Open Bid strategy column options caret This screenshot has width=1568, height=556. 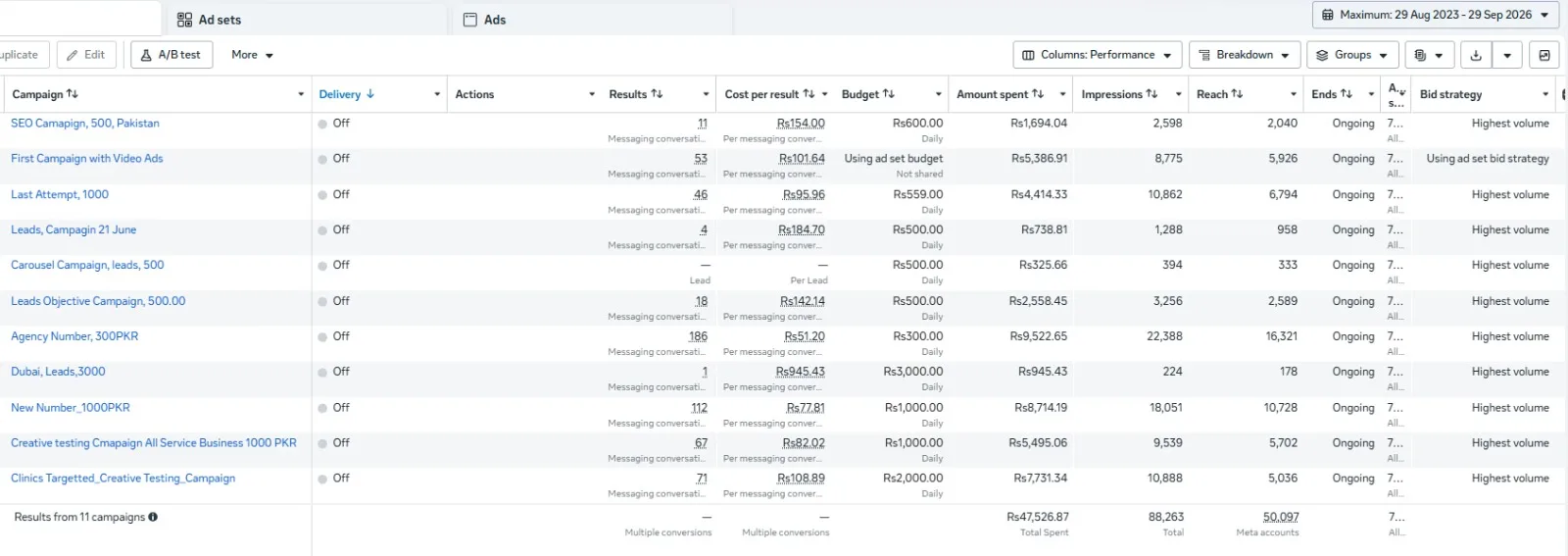1545,94
